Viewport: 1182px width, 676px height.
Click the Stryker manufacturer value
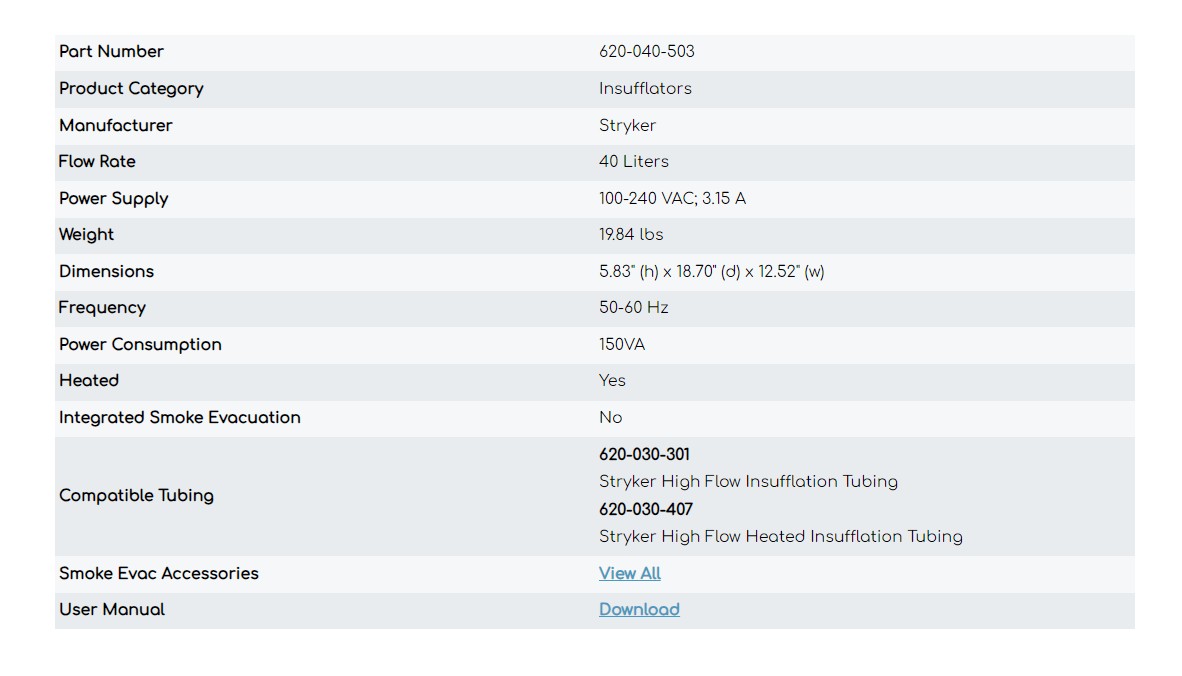click(627, 126)
